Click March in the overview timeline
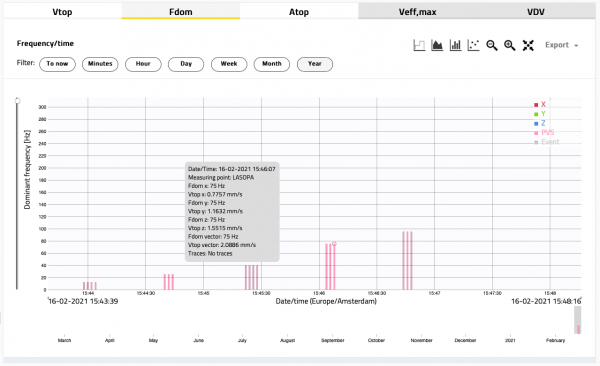The width and height of the screenshot is (600, 366). [64, 340]
